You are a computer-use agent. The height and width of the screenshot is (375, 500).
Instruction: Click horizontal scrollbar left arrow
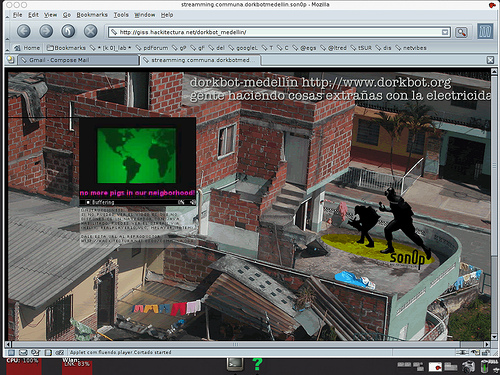tap(8, 344)
